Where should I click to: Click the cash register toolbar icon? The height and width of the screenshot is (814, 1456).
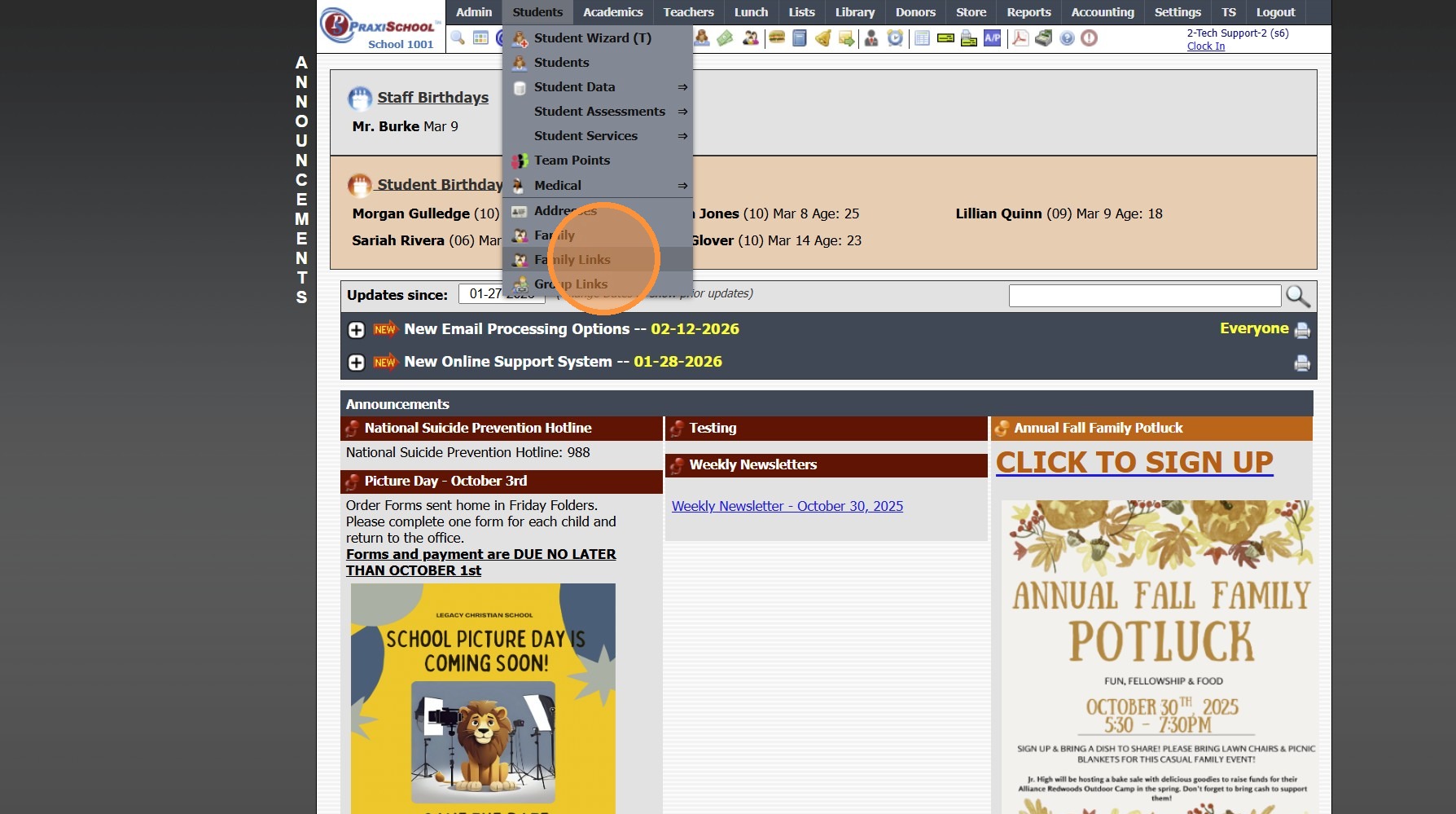click(1043, 37)
